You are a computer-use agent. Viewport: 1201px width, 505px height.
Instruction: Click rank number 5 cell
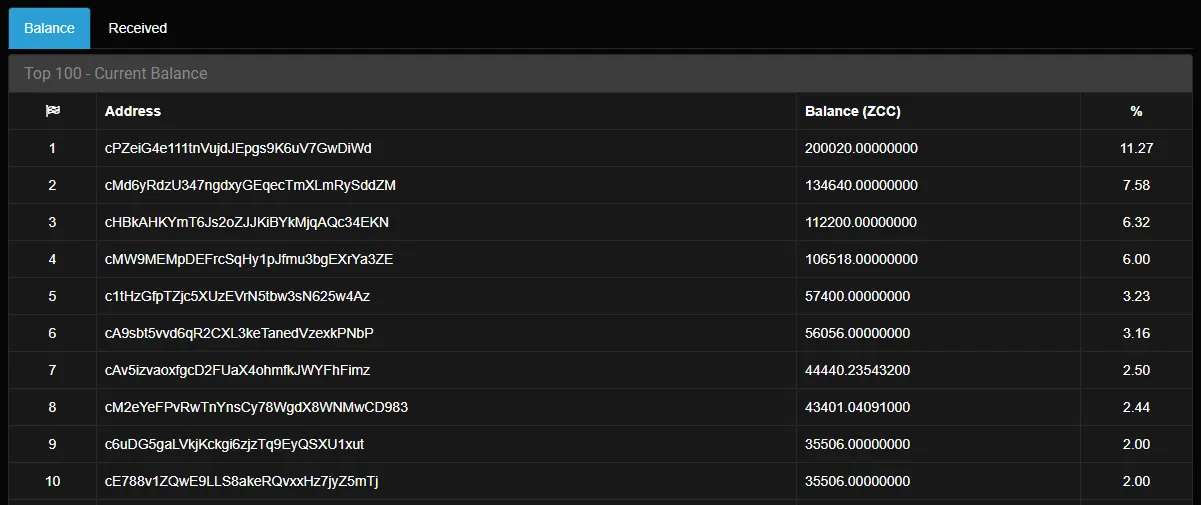pos(53,296)
